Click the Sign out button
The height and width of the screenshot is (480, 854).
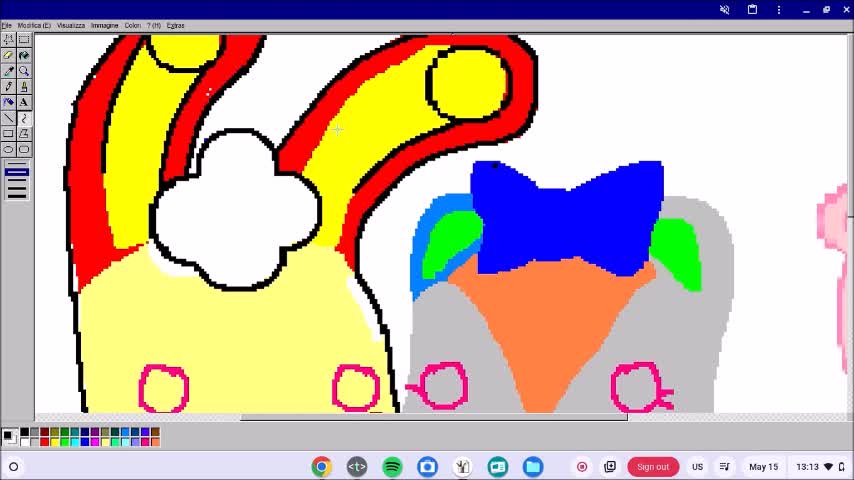(x=653, y=467)
